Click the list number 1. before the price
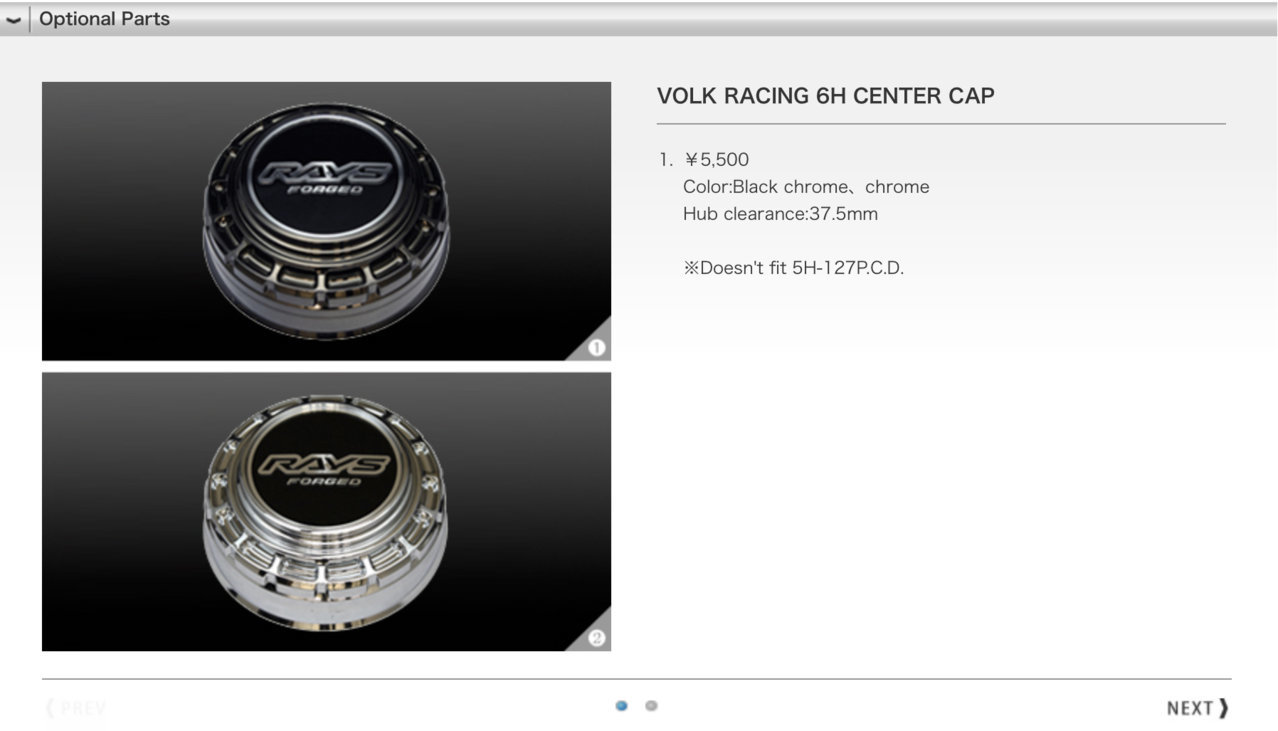Viewport: 1278px width, 731px height. (x=665, y=160)
